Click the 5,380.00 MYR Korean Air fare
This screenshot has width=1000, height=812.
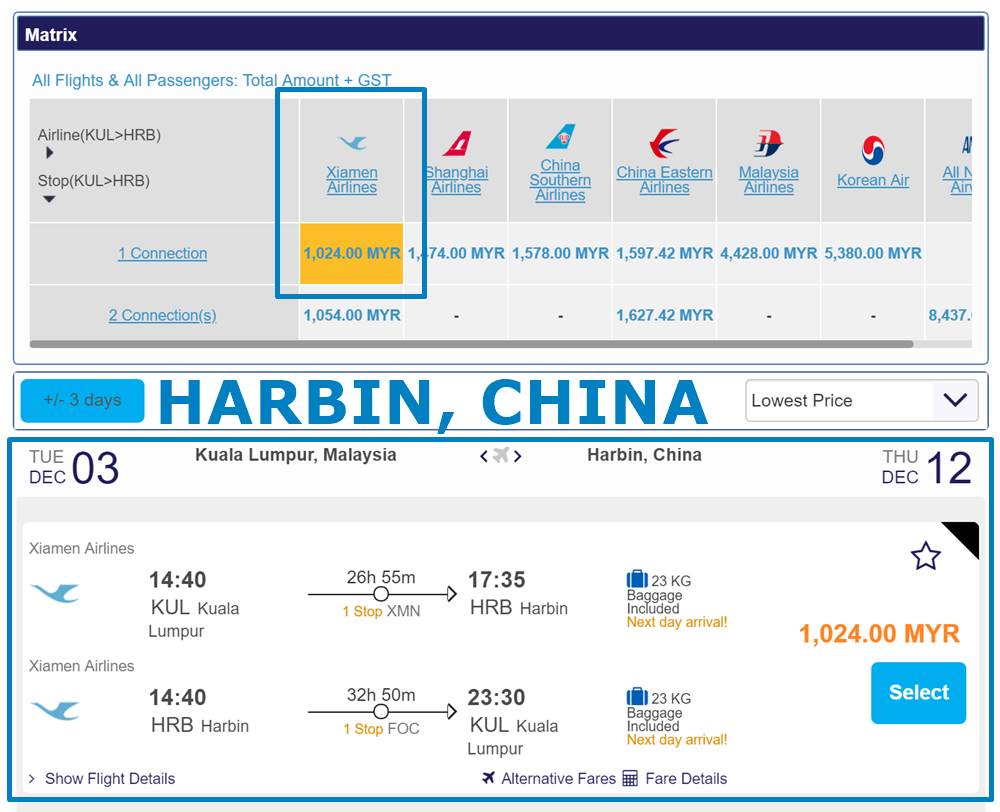click(873, 253)
